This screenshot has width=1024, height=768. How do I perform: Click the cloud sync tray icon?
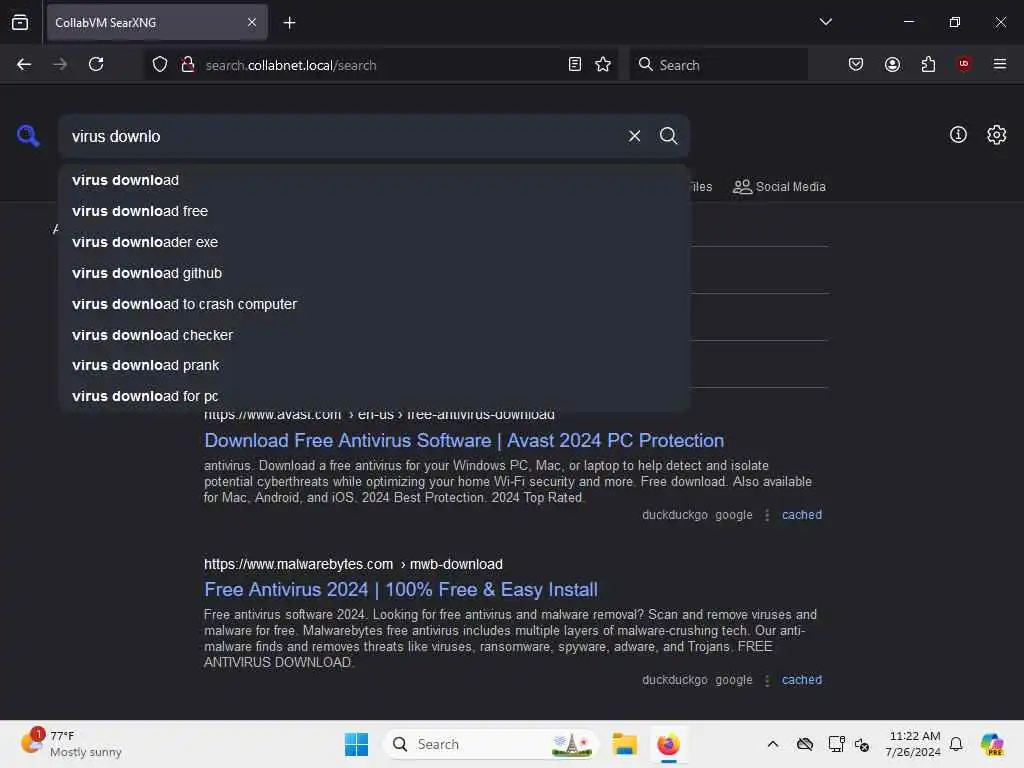tap(805, 744)
